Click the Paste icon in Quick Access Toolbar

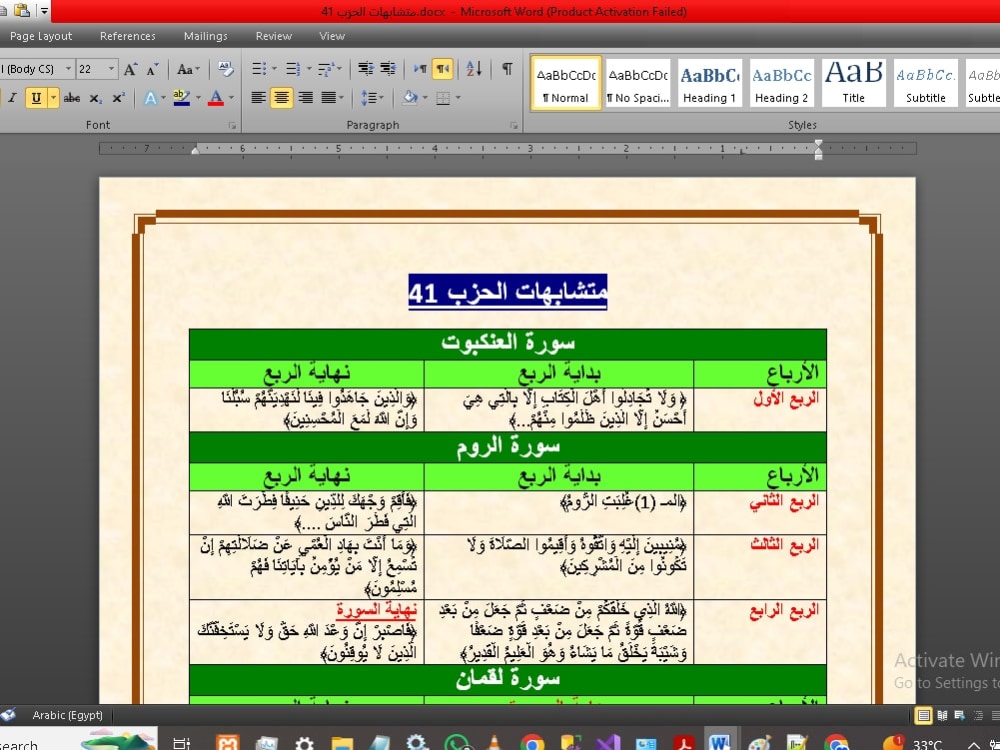[x=22, y=11]
